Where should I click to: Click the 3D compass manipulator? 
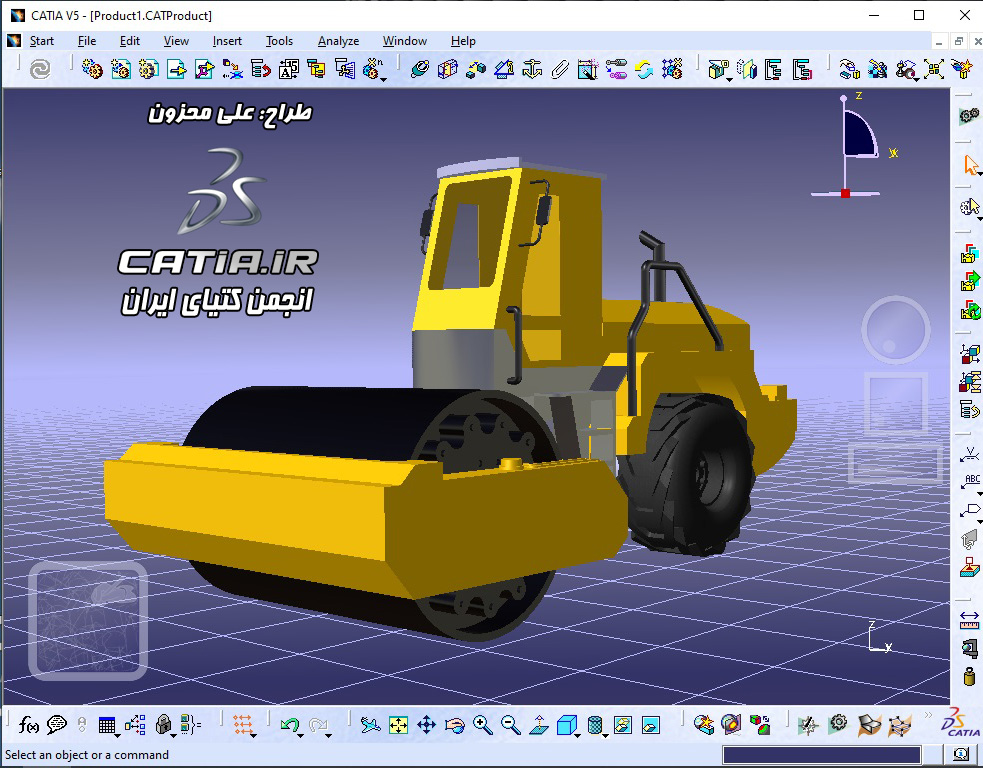coord(853,145)
